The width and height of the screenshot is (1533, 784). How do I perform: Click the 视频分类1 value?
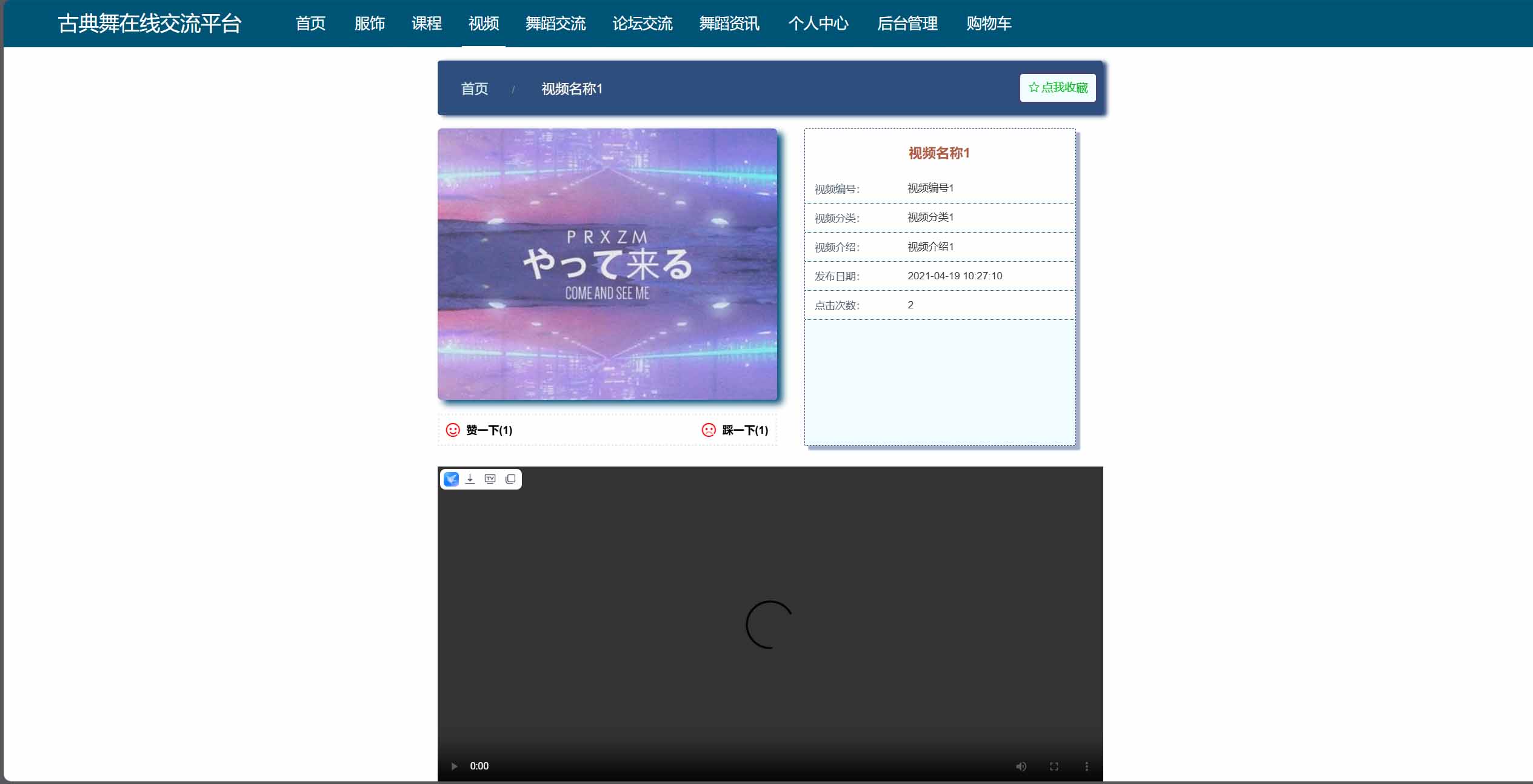930,218
